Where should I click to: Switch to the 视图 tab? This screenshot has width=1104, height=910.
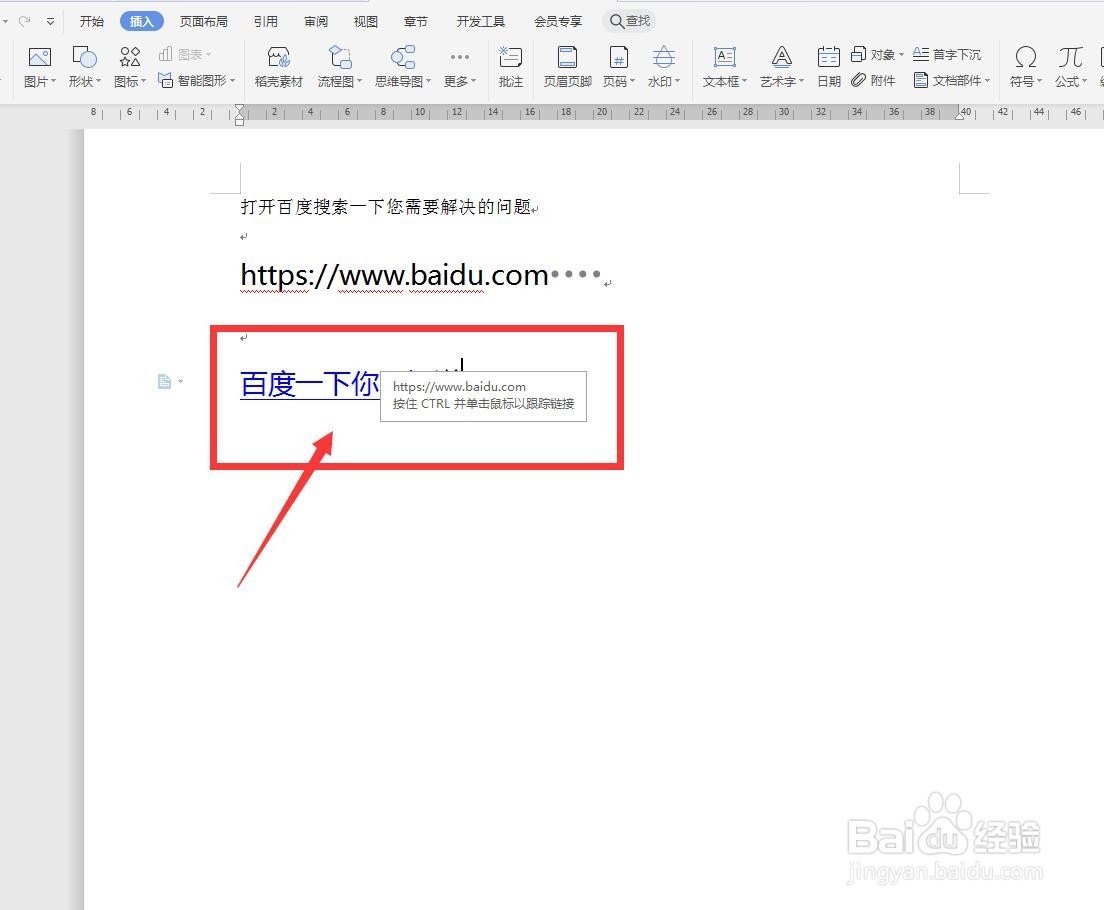pyautogui.click(x=365, y=21)
